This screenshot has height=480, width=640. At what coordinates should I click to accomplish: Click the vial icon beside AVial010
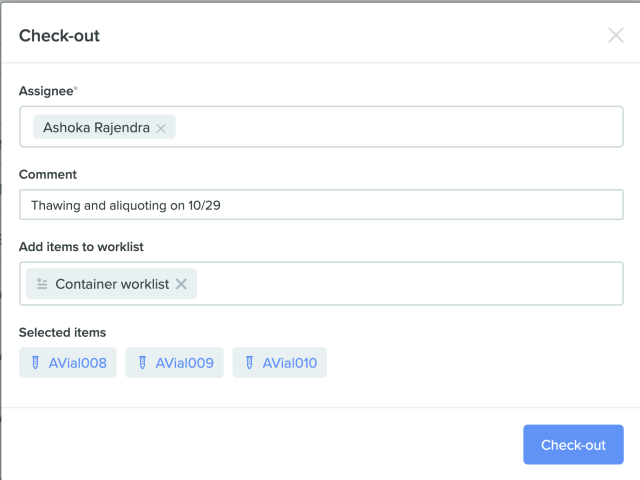pos(249,363)
